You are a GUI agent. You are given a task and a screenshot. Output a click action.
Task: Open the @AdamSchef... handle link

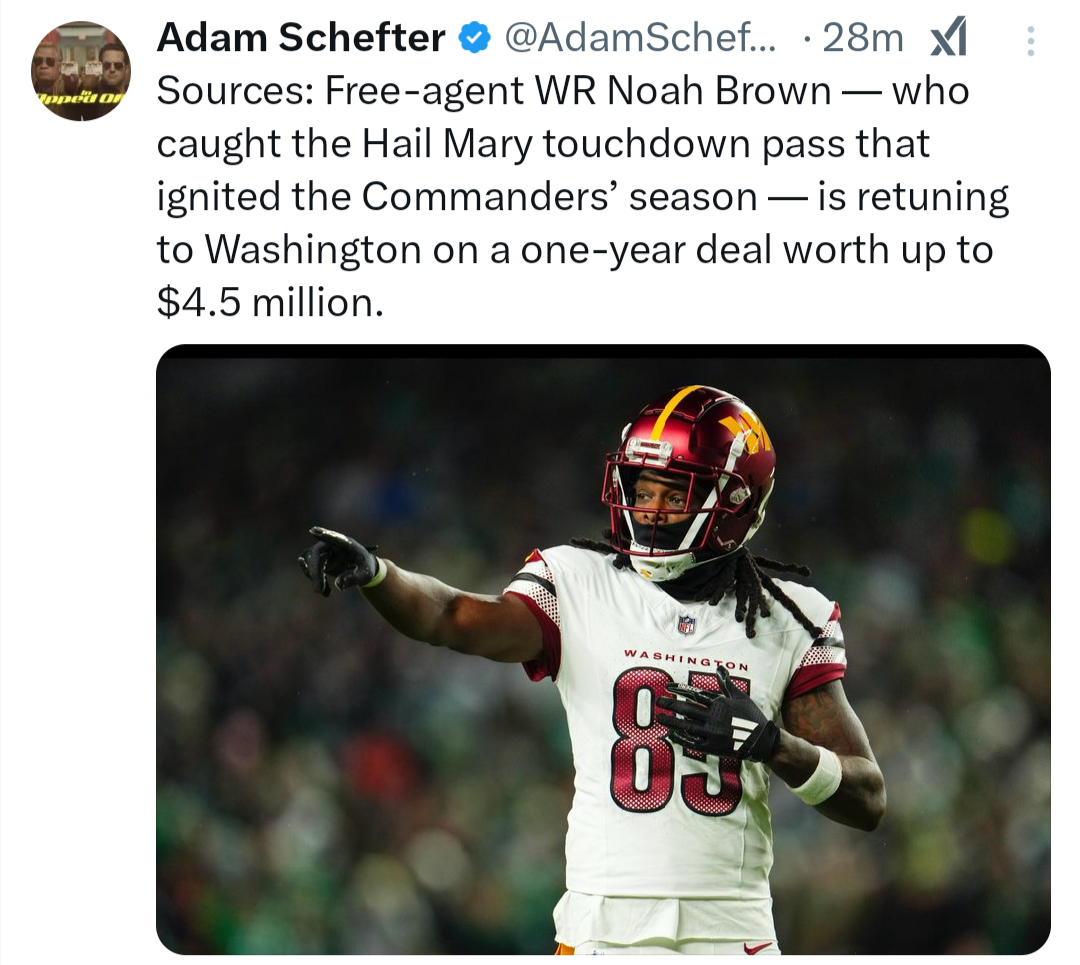pos(641,37)
